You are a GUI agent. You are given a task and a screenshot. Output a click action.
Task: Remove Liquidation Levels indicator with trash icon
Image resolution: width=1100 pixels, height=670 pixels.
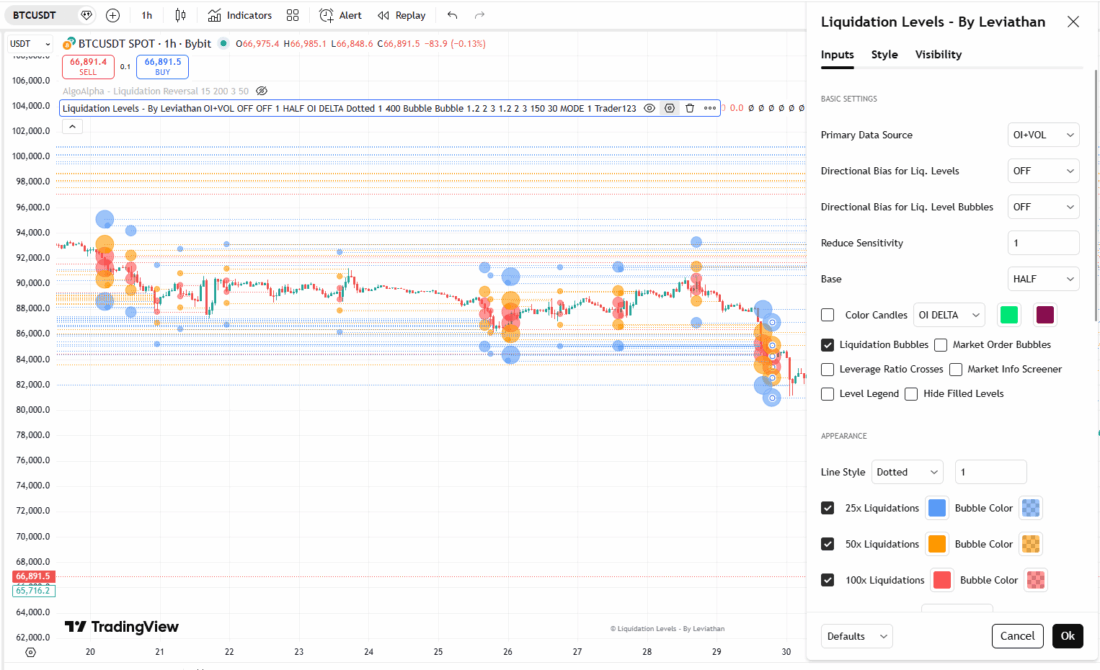[x=690, y=109]
